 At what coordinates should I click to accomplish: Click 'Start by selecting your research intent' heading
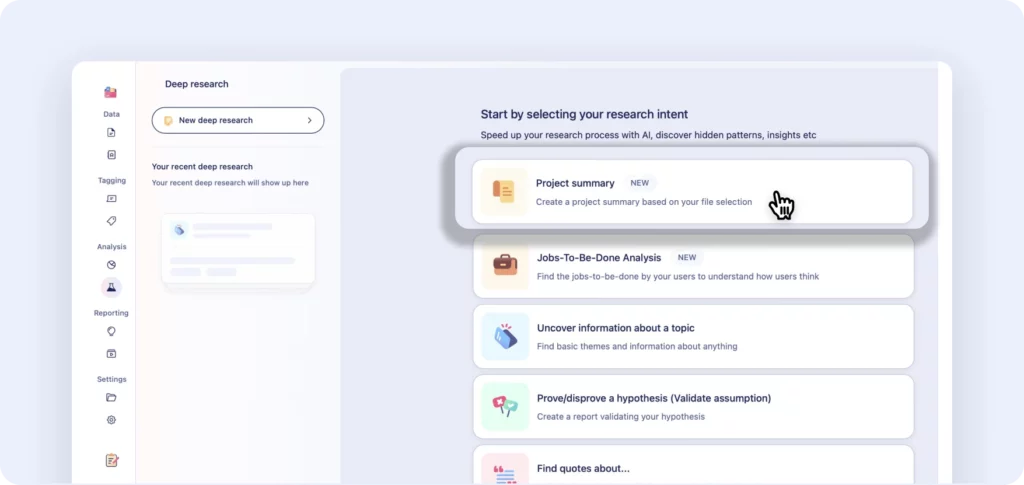click(x=584, y=114)
